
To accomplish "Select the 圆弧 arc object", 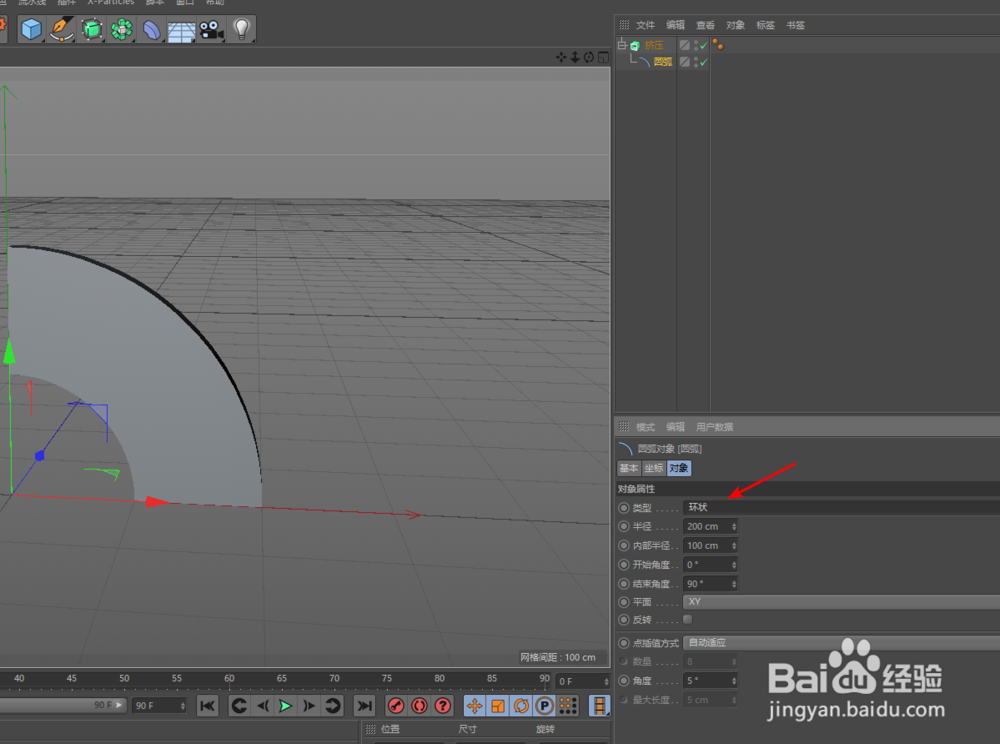I will point(663,62).
